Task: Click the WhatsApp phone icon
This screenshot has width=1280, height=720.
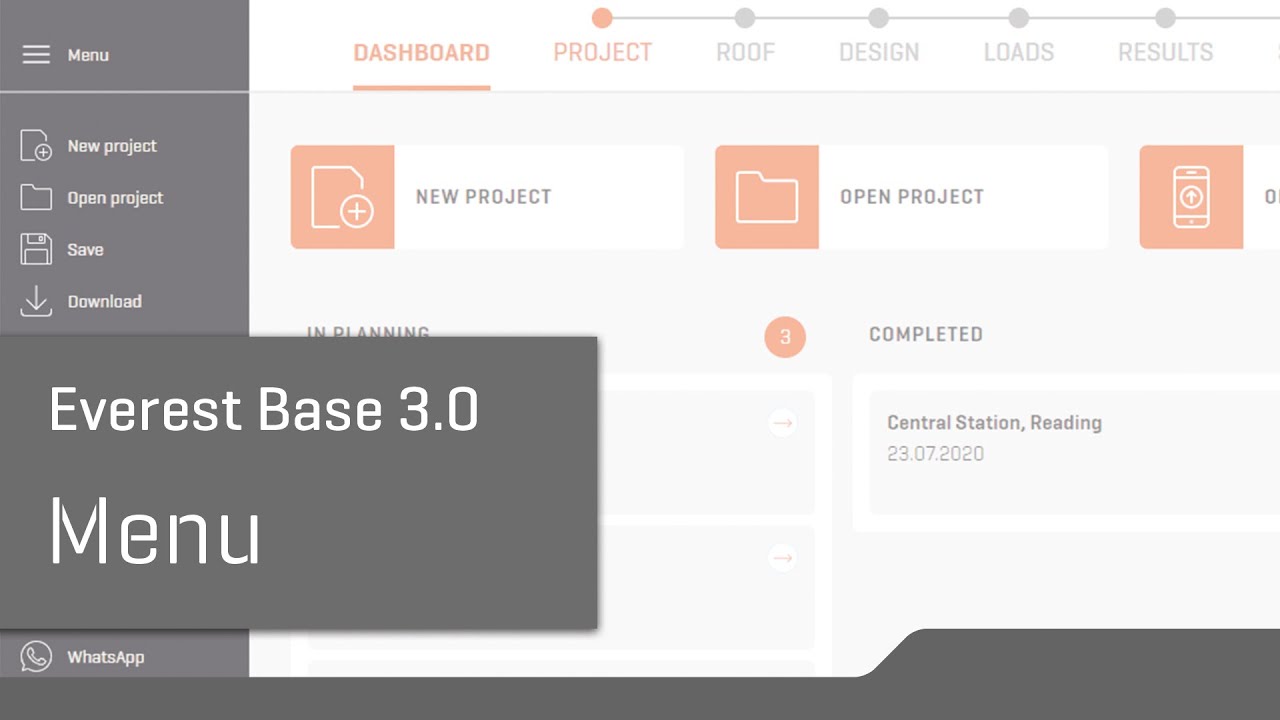Action: 36,657
